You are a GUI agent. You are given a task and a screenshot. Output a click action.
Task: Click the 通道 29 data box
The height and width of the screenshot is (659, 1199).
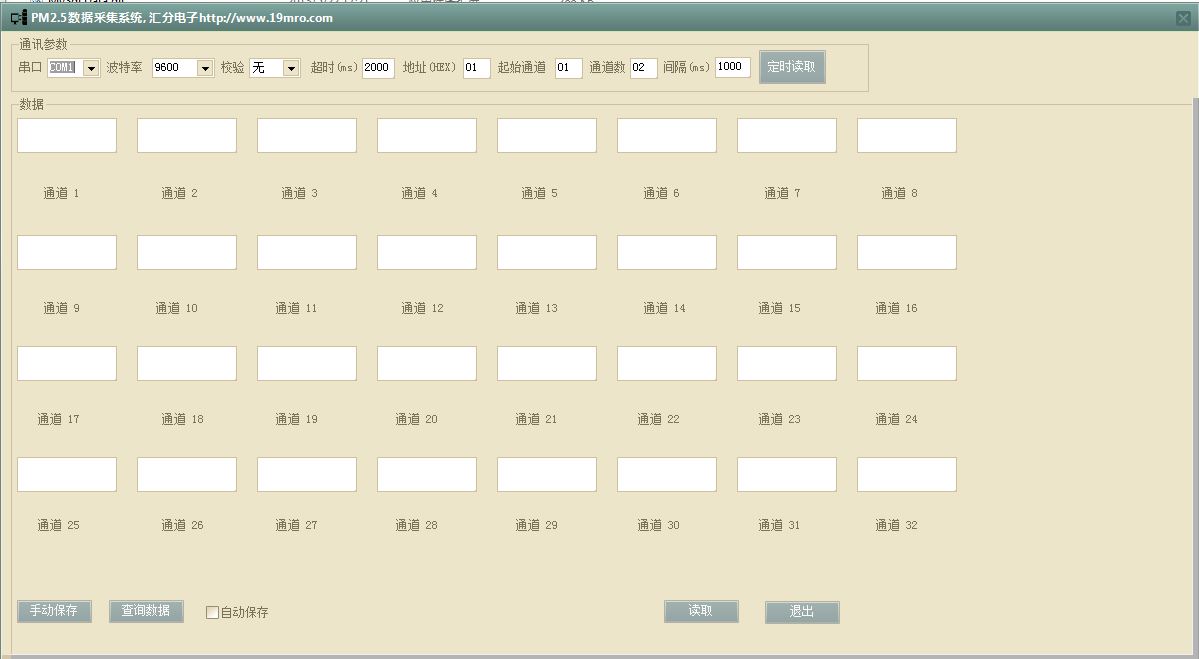[548, 475]
